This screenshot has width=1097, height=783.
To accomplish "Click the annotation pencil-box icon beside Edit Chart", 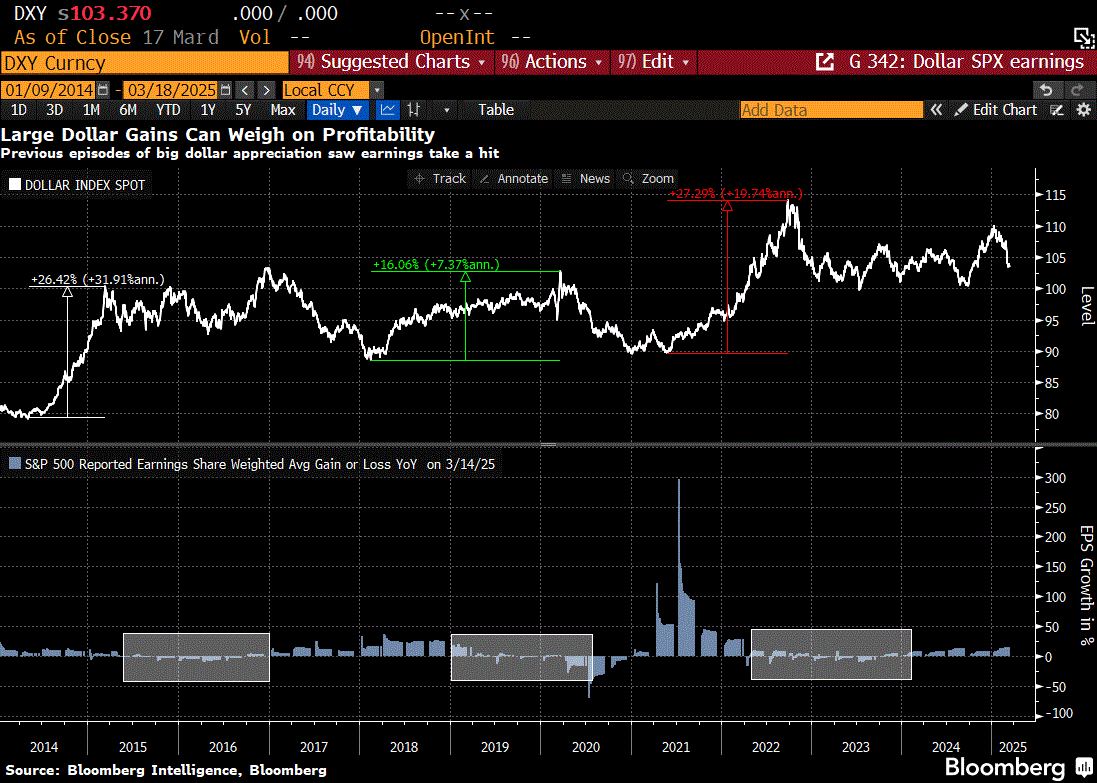I will click(1058, 110).
